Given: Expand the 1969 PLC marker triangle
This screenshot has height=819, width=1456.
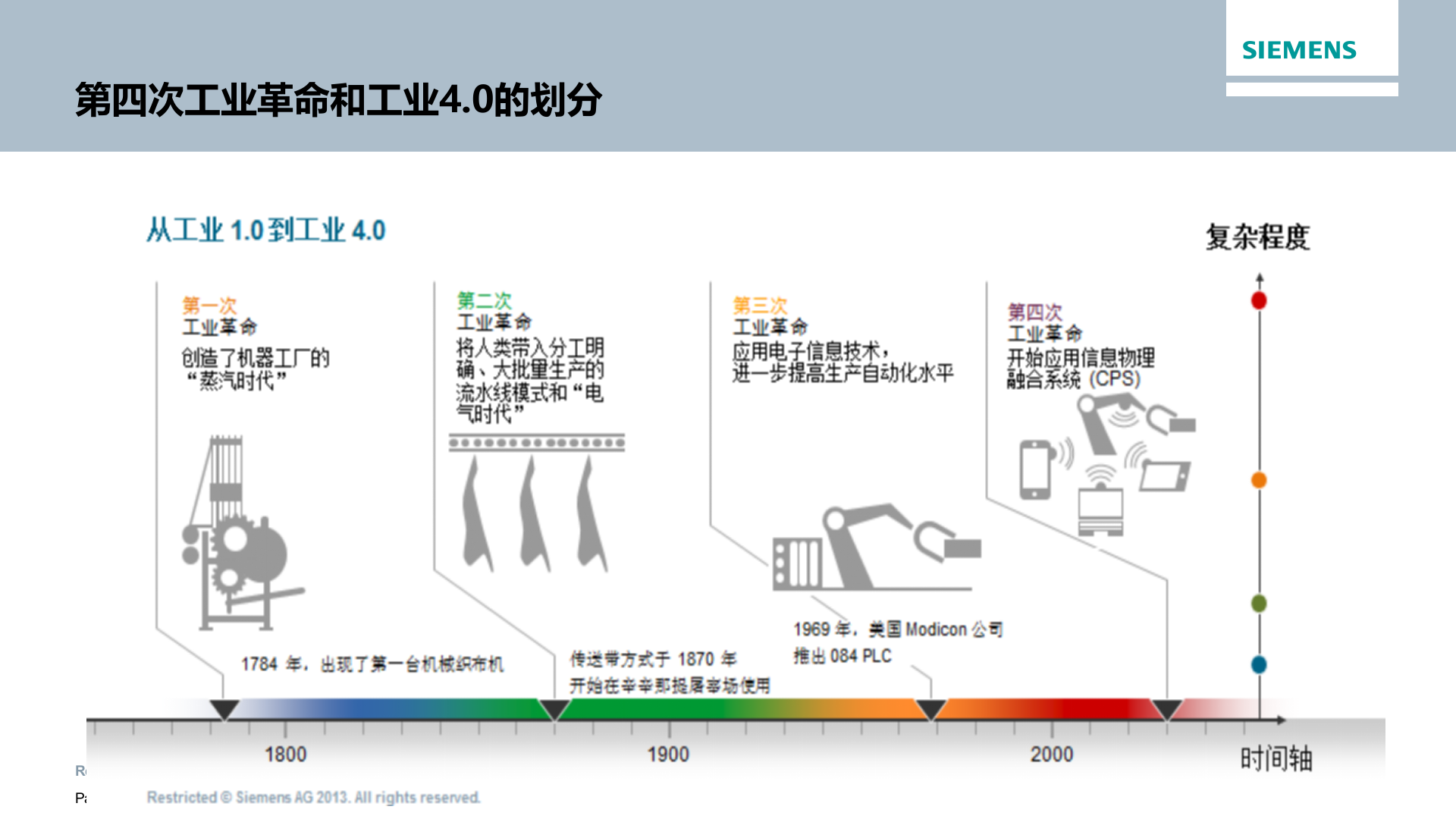Looking at the screenshot, I should point(931,708).
